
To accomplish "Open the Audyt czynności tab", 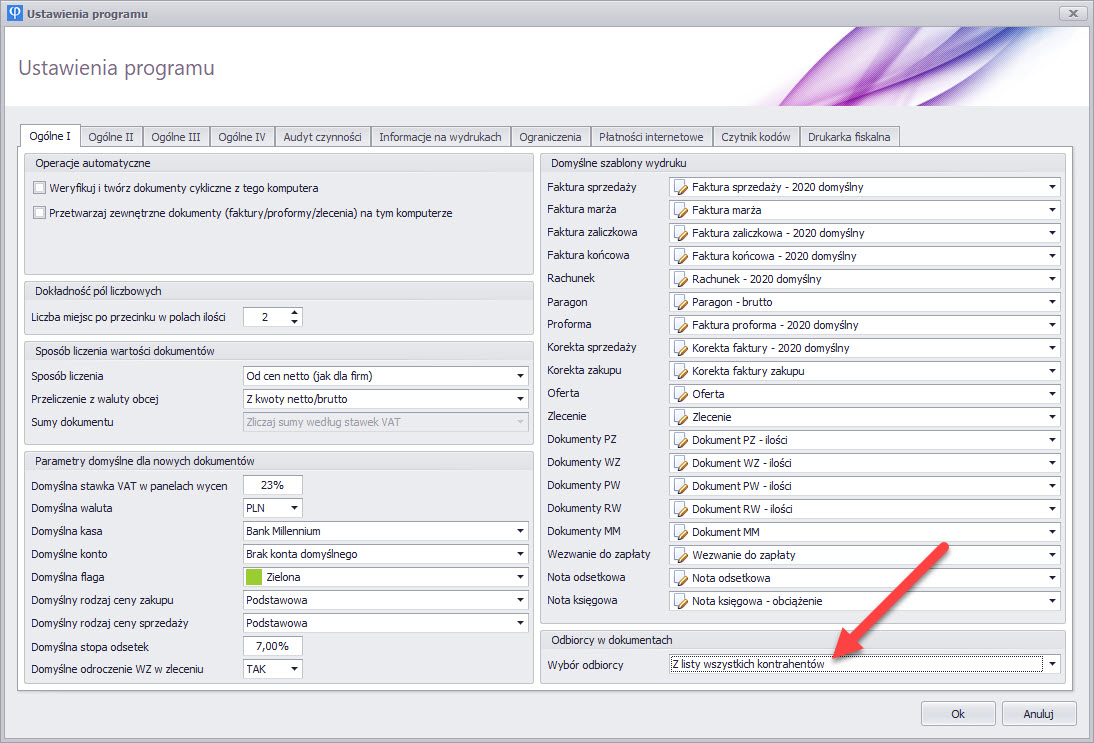I will coord(322,137).
